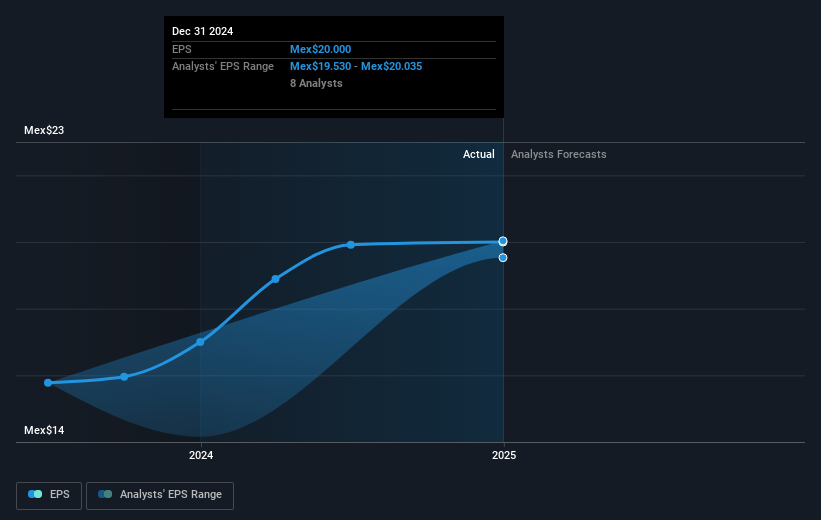Click the Mex$20.000 EPS value in tooltip

(320, 49)
